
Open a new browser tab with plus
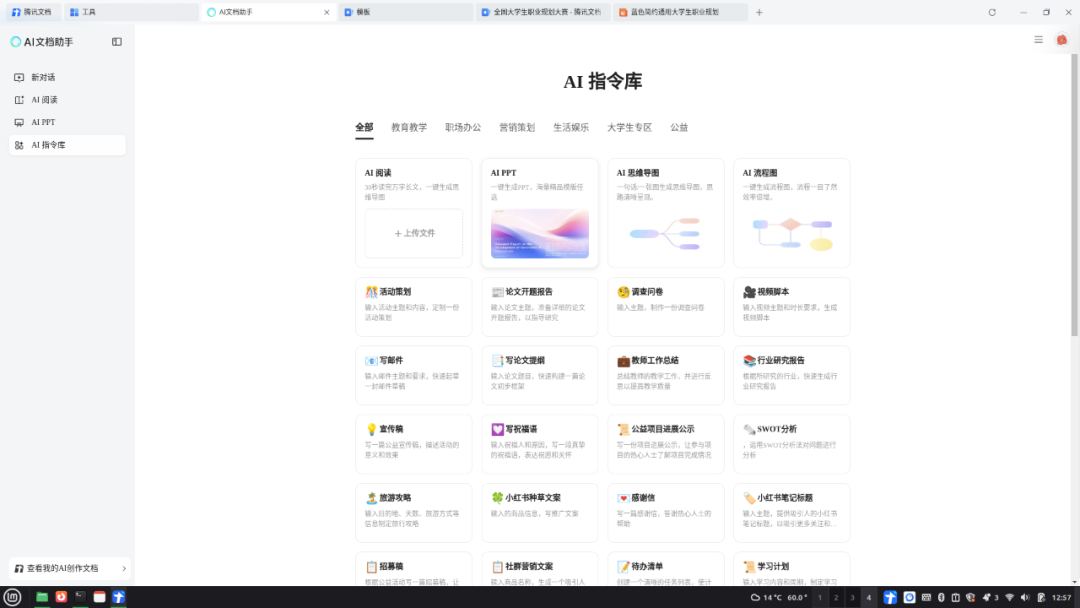[x=759, y=12]
